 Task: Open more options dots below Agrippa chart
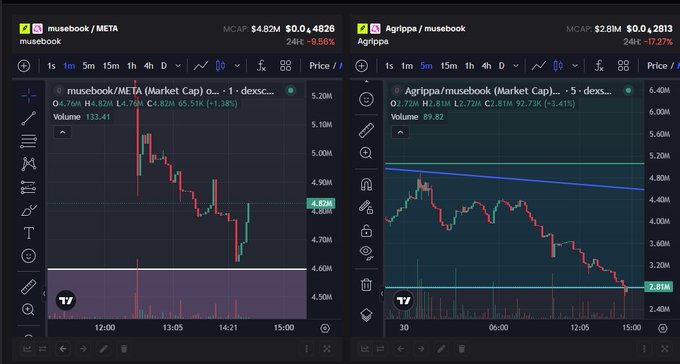(644, 349)
